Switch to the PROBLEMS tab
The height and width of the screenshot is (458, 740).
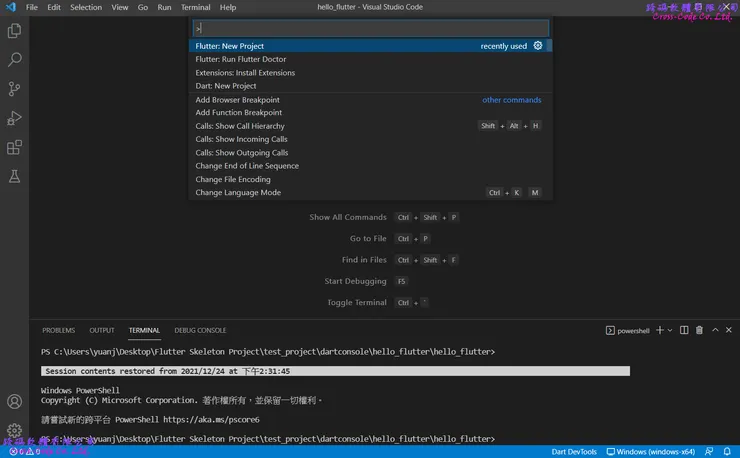tap(58, 330)
